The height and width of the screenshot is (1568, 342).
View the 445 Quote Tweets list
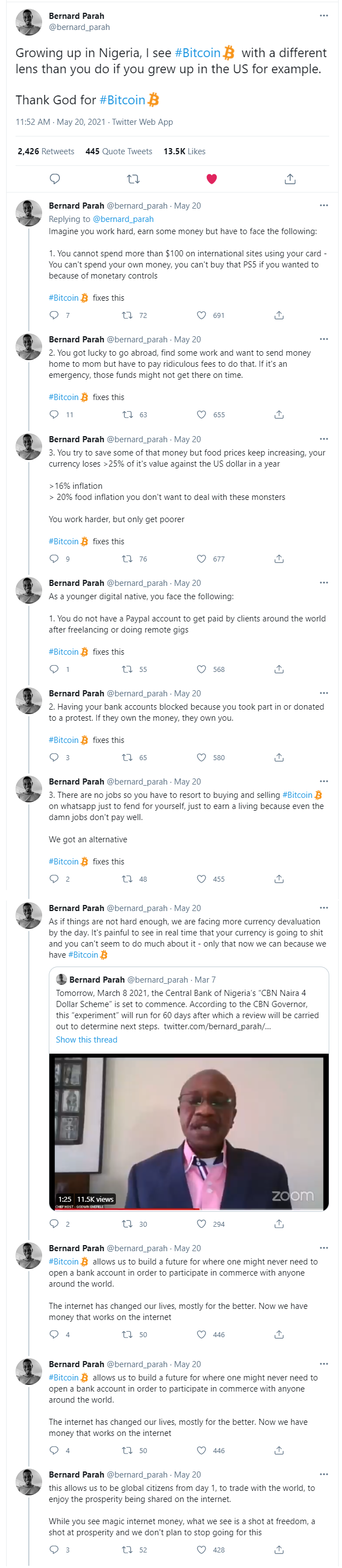pos(119,151)
